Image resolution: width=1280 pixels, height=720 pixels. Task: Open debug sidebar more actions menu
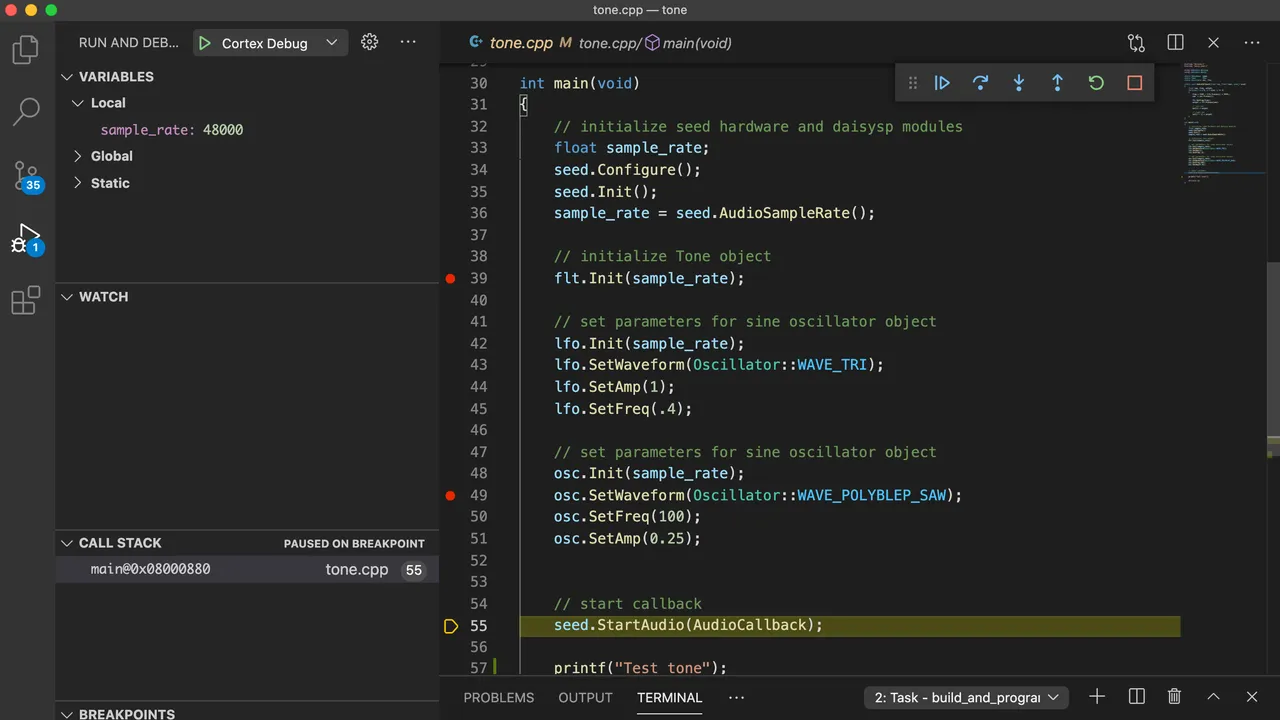[408, 42]
